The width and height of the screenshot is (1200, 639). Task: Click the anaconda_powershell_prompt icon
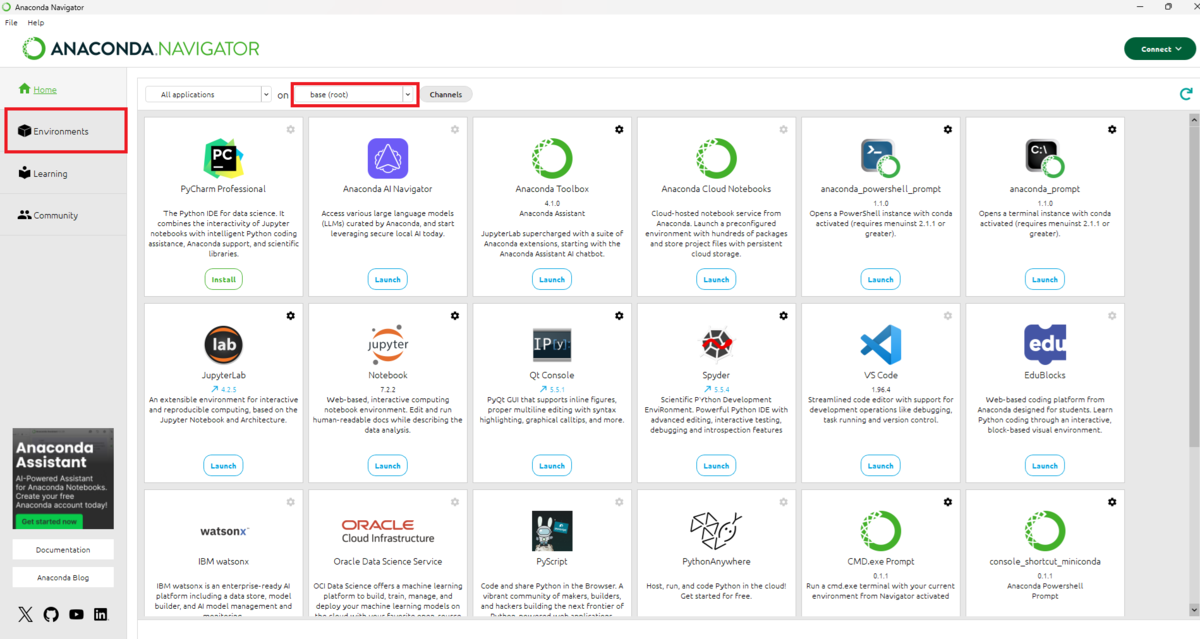880,159
